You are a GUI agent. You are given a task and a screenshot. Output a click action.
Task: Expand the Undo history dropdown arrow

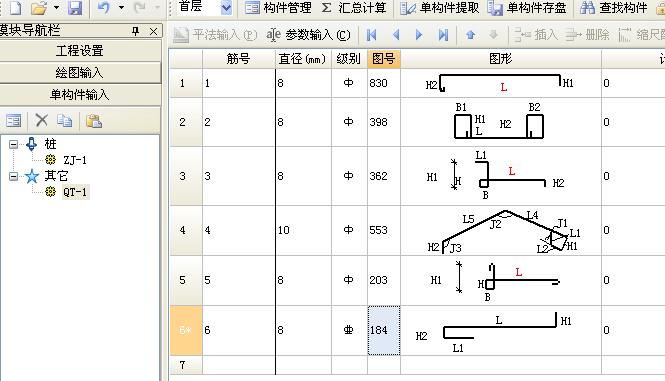tap(121, 7)
